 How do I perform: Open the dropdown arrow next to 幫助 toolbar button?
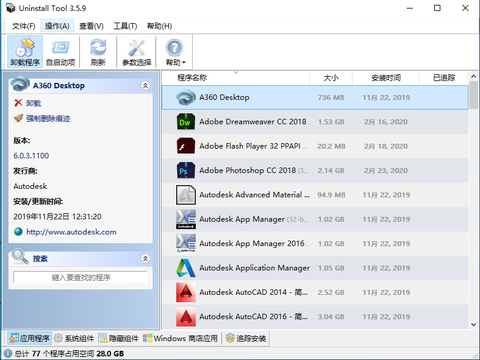point(184,62)
